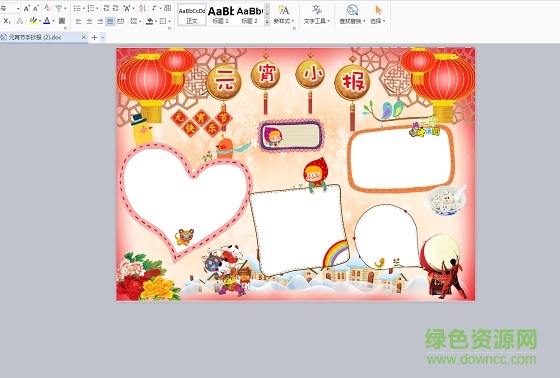Insert a numbered list
This screenshot has height=378, width=560.
tap(91, 8)
